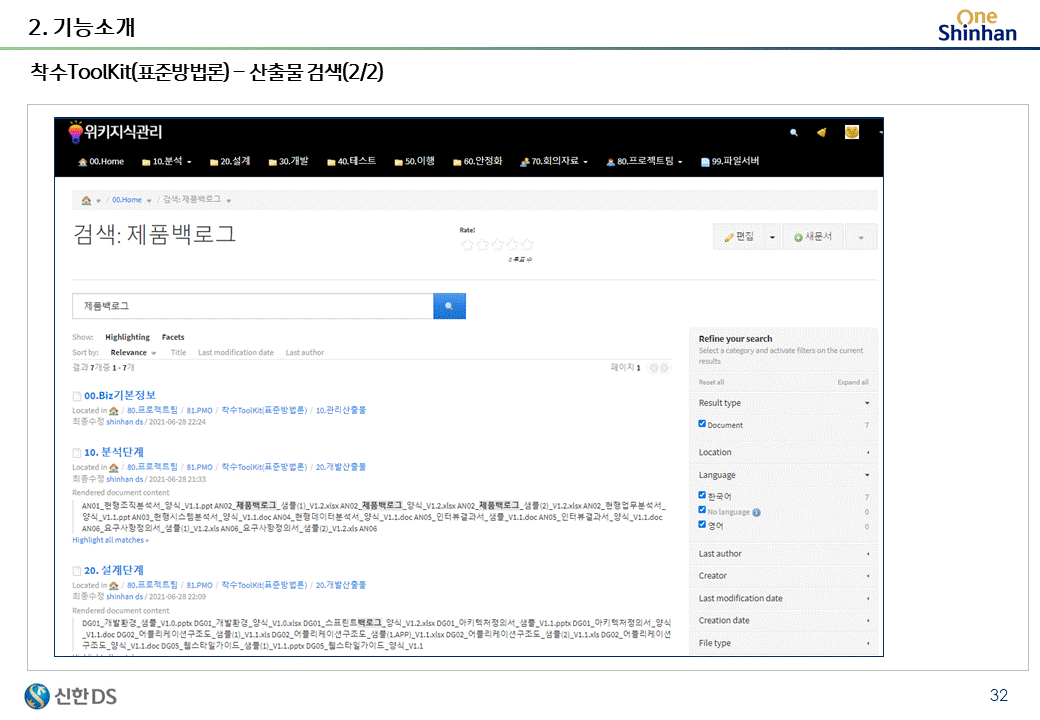Viewport: 1040px width, 720px height.
Task: Open the 10.분석 menu
Action: pos(166,162)
